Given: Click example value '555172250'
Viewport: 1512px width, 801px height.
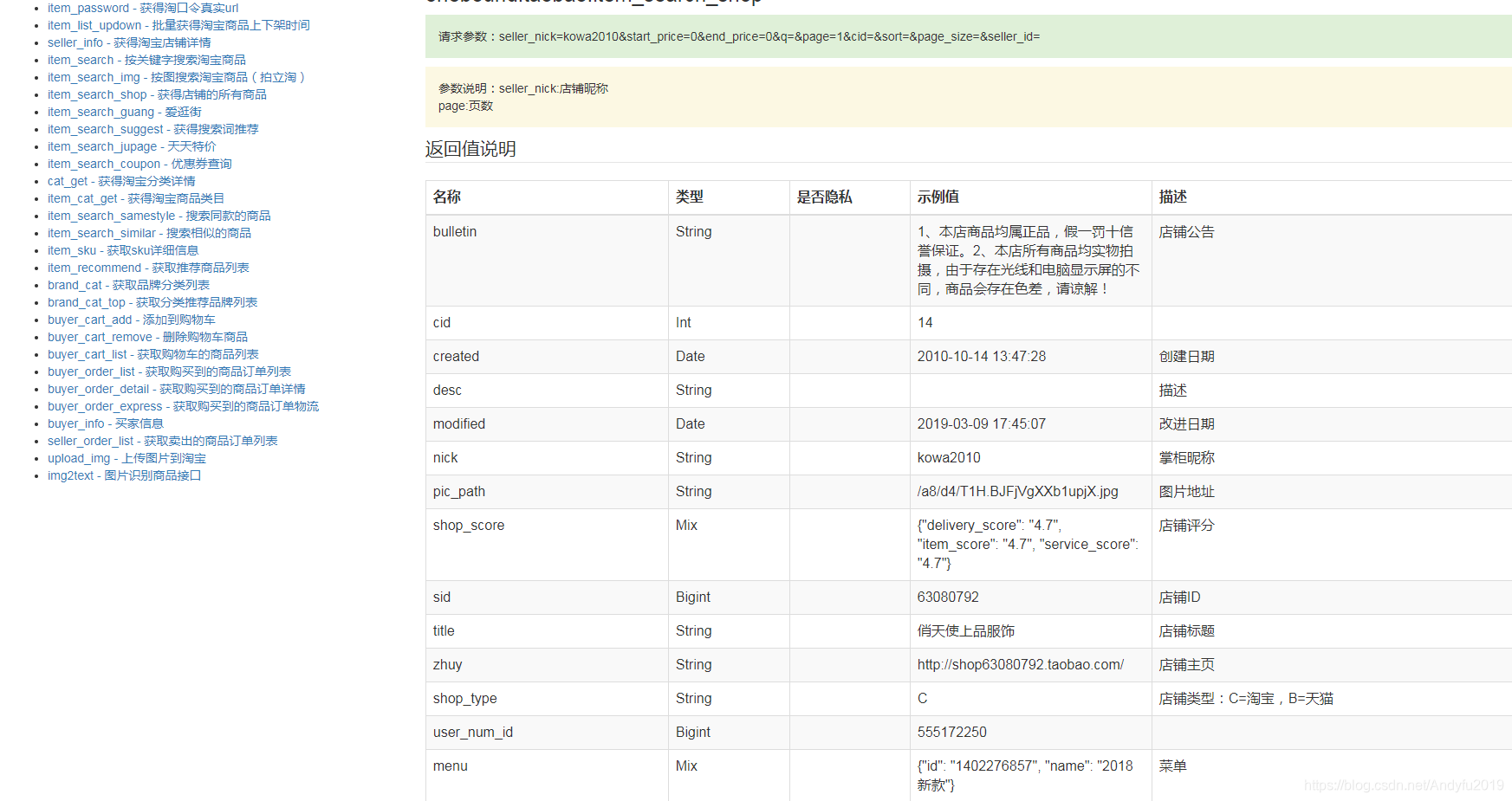Looking at the screenshot, I should click(952, 732).
